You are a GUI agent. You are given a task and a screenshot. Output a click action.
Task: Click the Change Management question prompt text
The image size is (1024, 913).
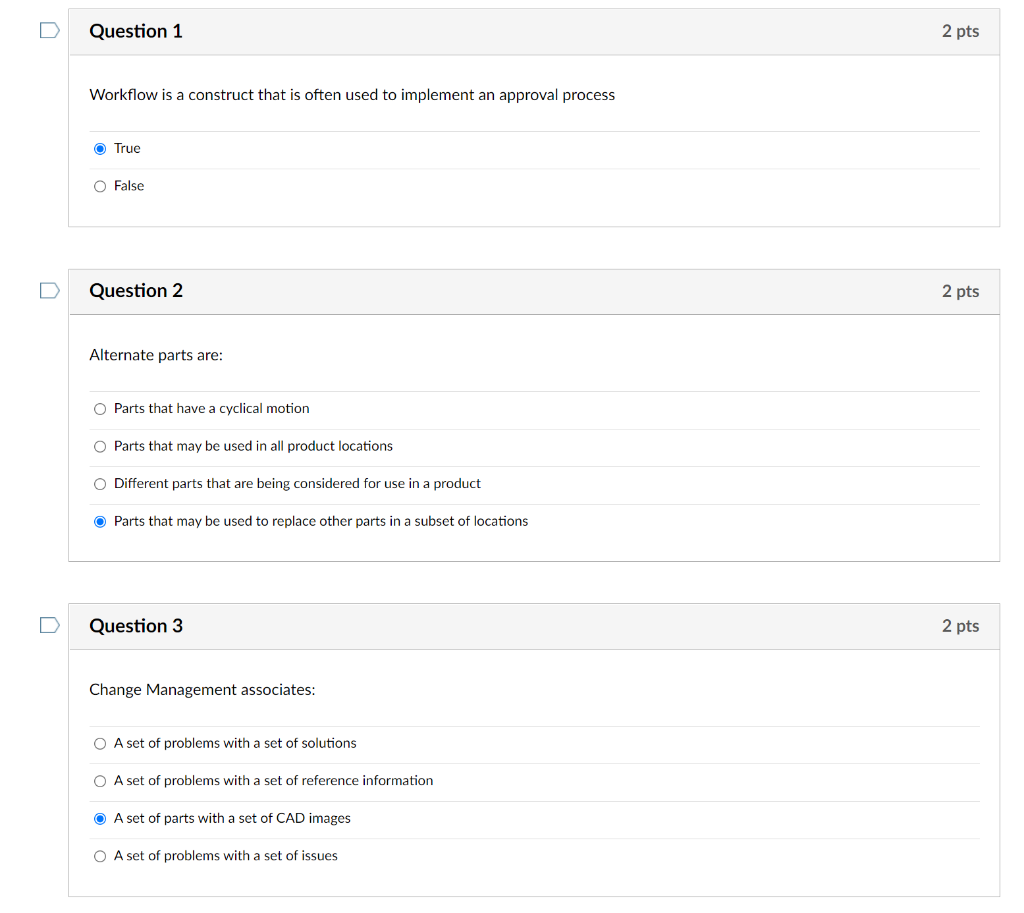(x=202, y=690)
